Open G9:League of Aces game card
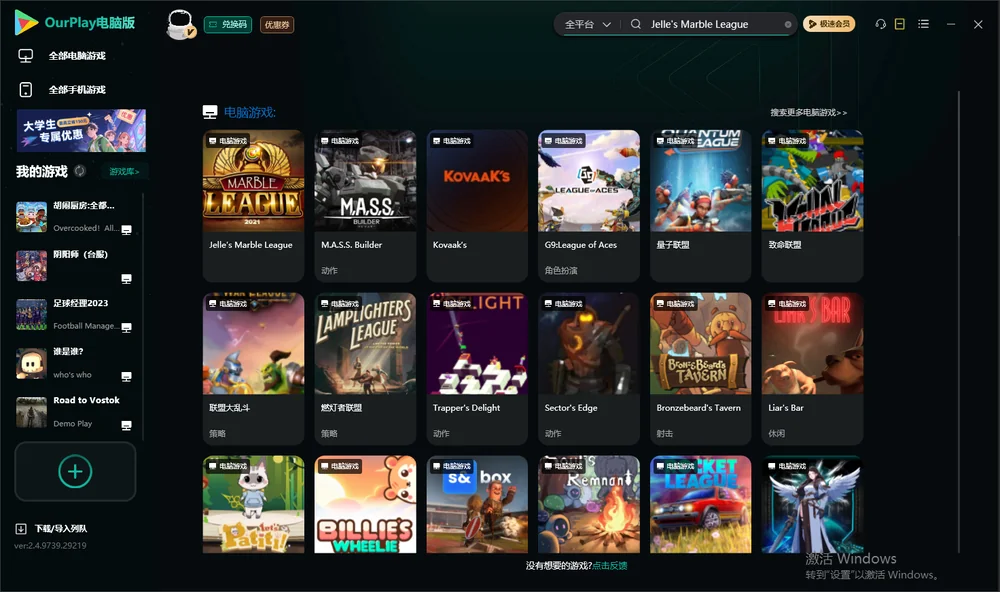This screenshot has height=592, width=1000. click(x=589, y=205)
